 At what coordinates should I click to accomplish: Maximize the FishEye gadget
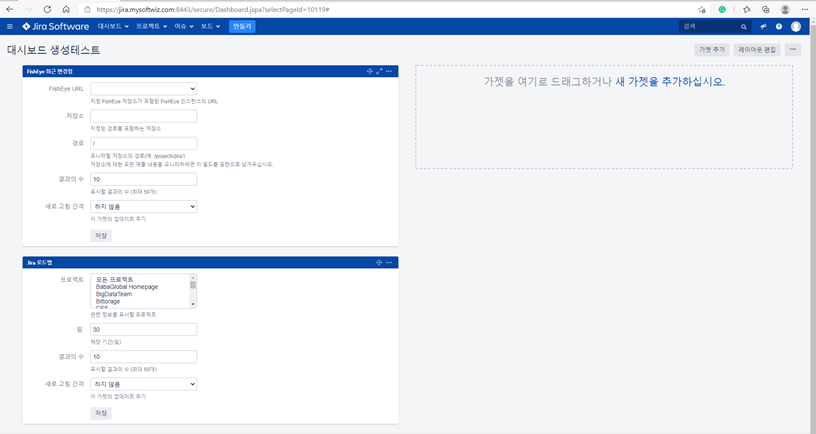tap(379, 71)
